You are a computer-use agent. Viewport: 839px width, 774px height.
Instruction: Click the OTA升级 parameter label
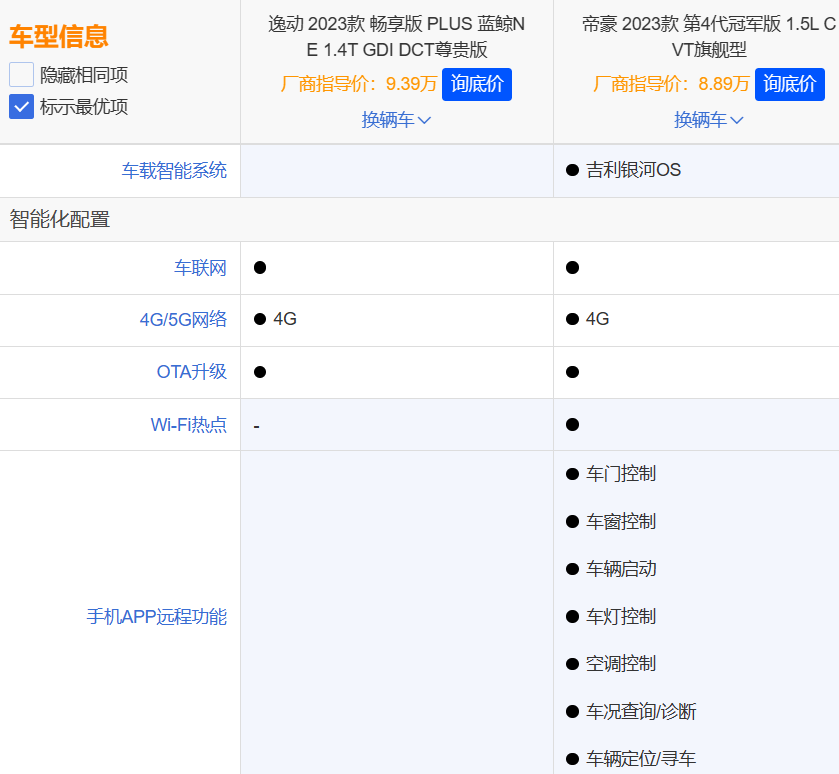pyautogui.click(x=191, y=372)
